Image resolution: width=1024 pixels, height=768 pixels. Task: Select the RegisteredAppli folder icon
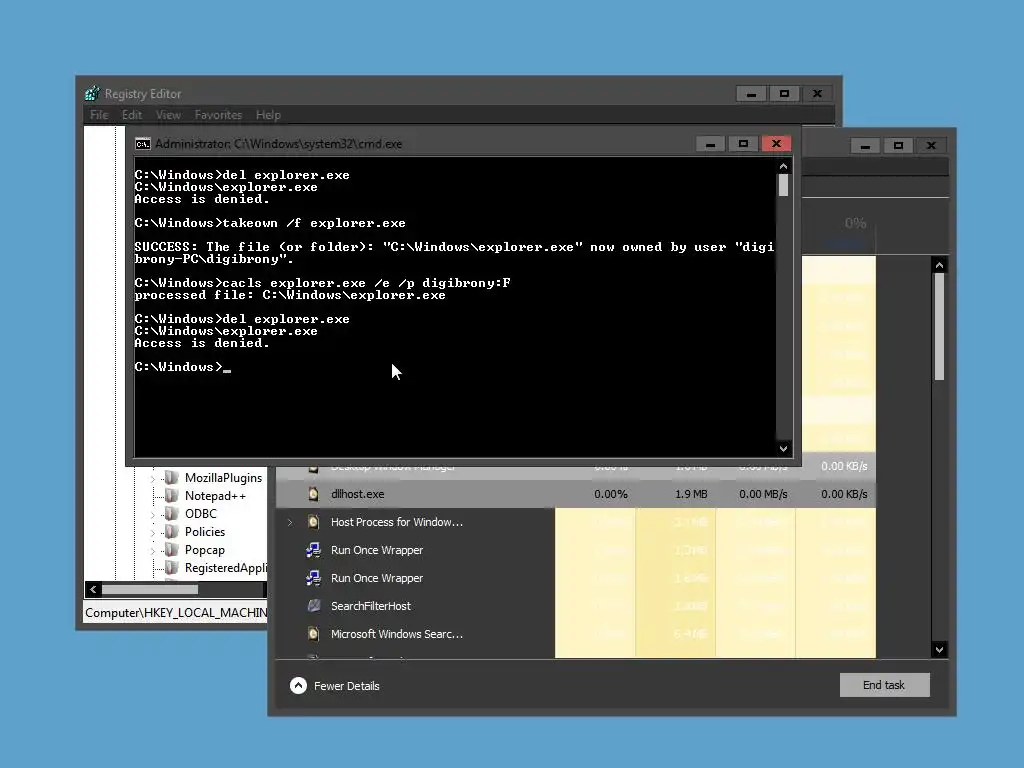click(x=171, y=568)
